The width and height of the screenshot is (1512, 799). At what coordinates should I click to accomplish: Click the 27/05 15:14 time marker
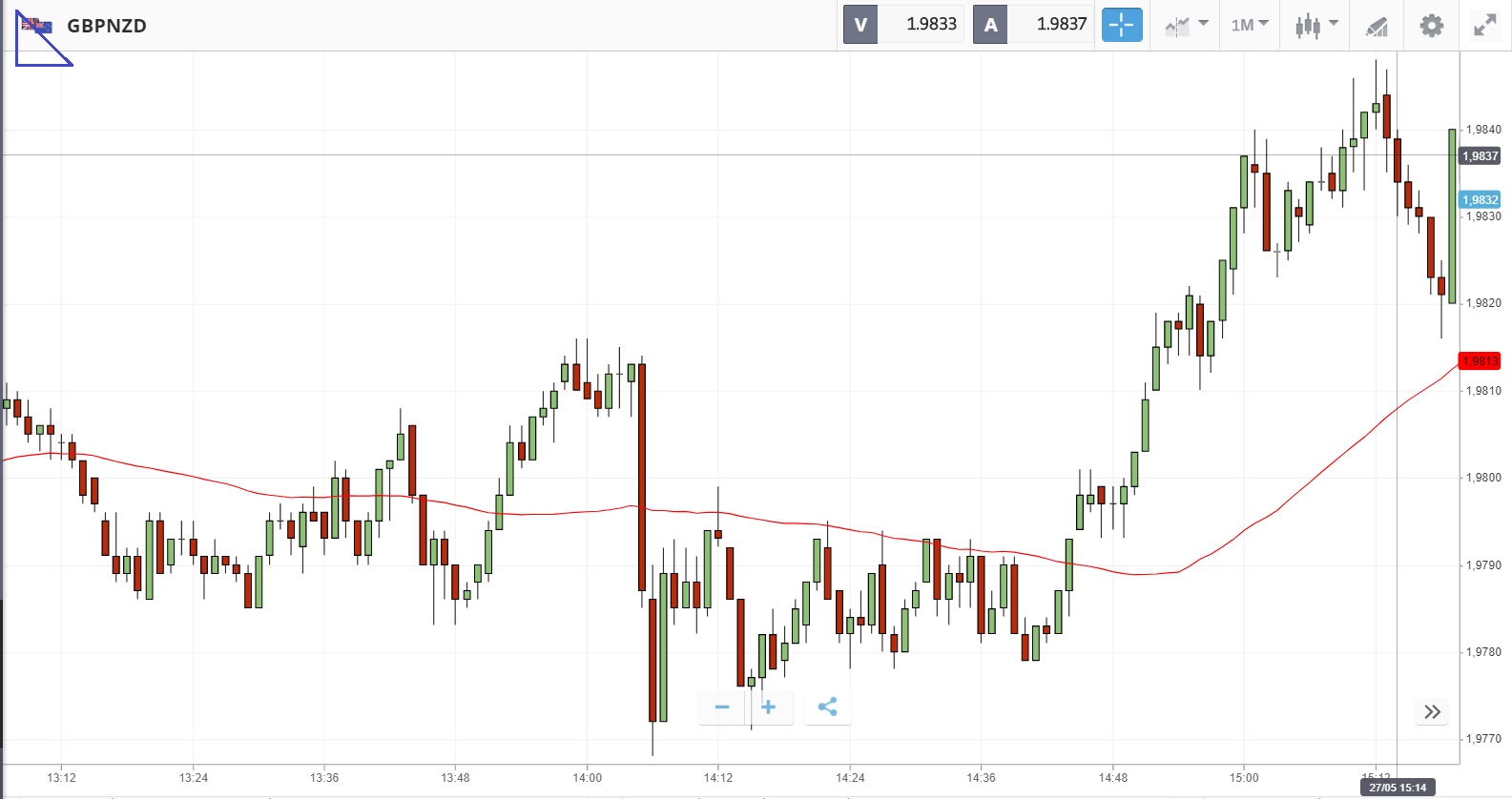tap(1398, 788)
